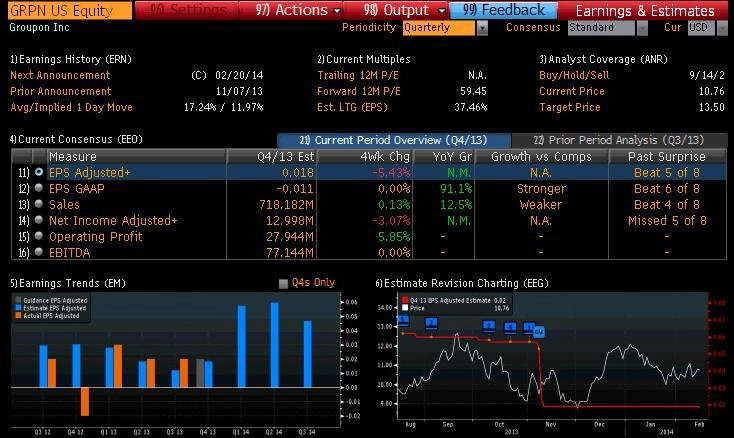Click the 'Beat 5 of 8' cell
This screenshot has height=438, width=734.
(667, 173)
